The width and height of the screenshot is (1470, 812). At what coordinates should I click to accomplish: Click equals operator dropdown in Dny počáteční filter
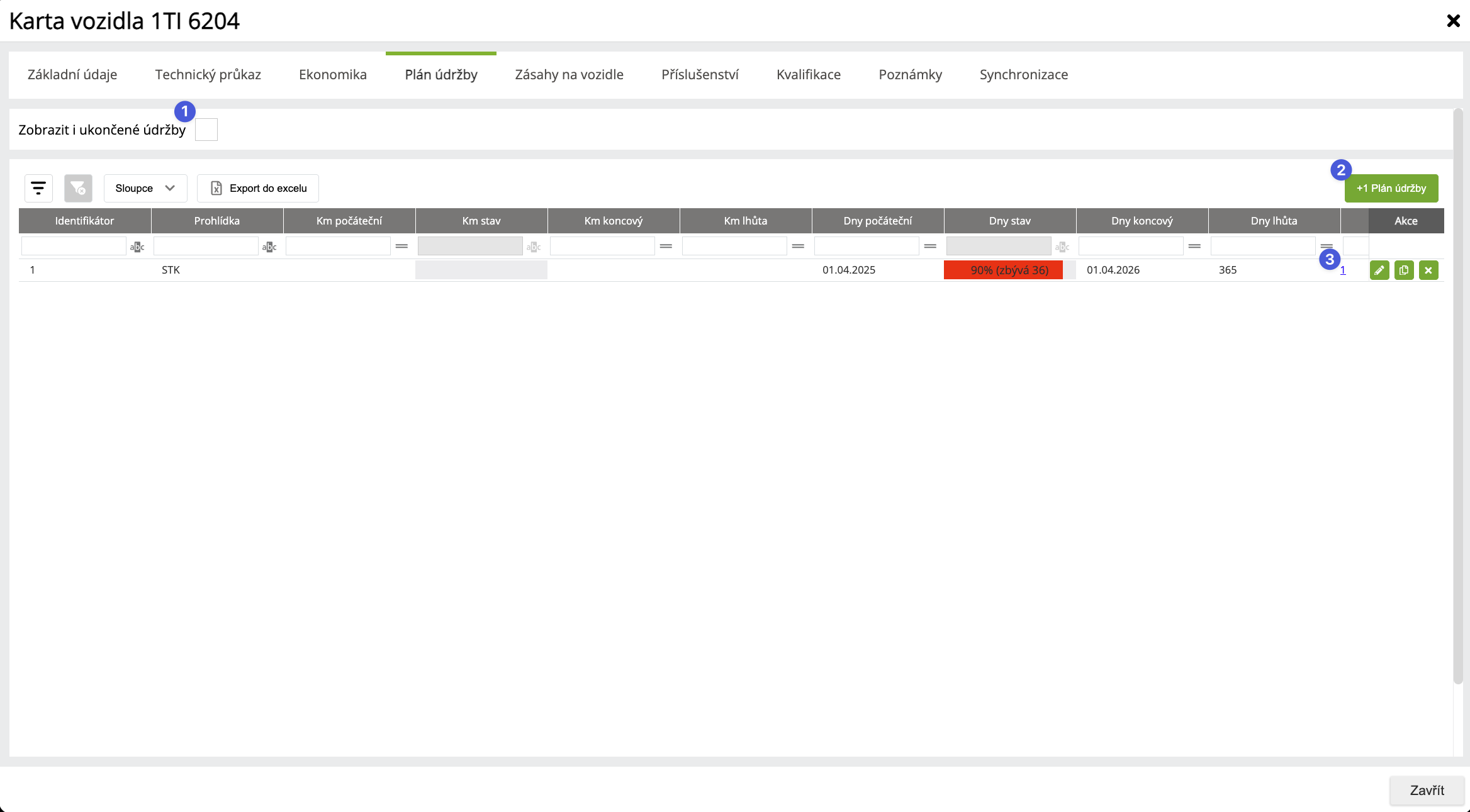click(x=930, y=247)
